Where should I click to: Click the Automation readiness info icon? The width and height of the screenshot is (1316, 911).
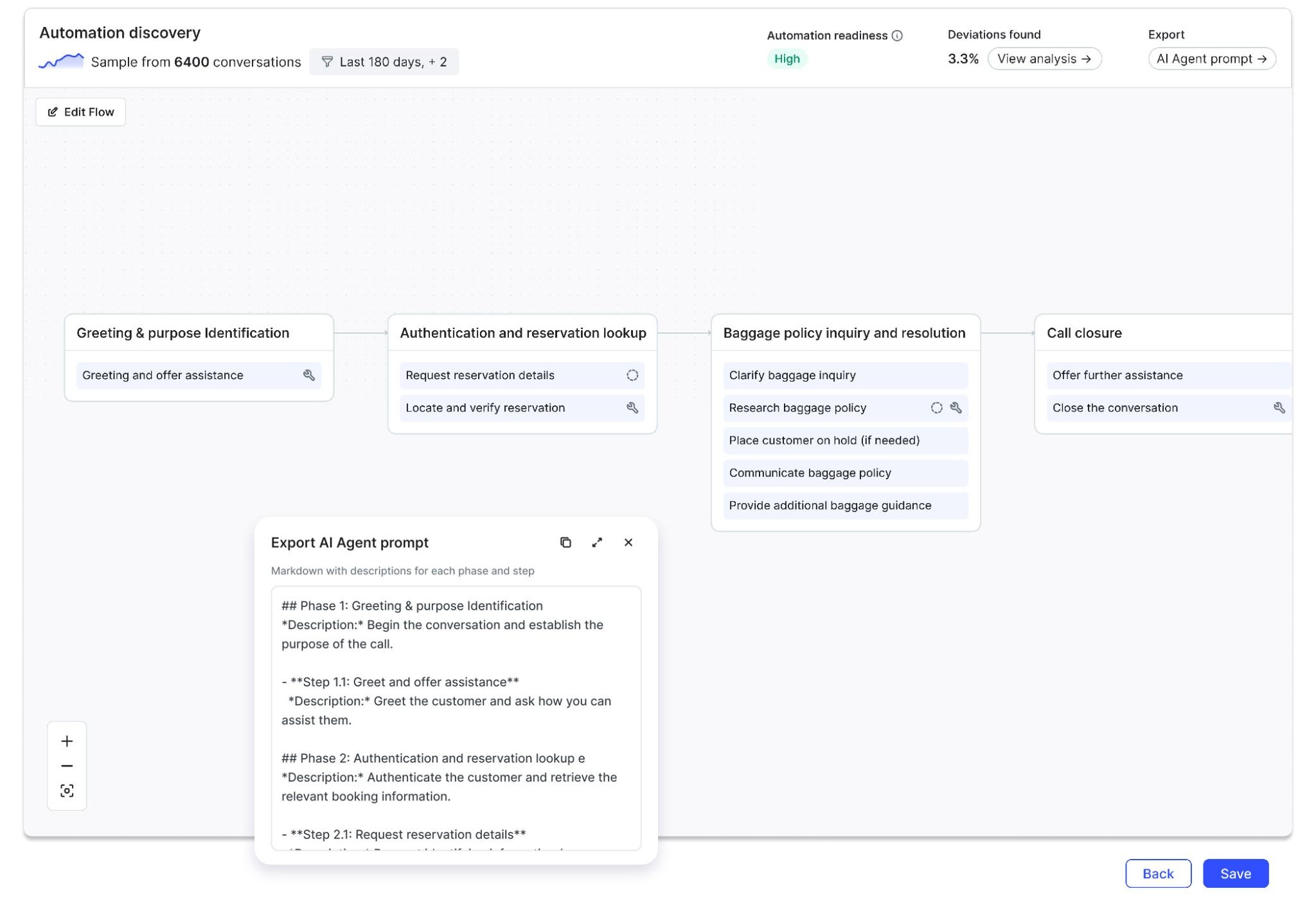pyautogui.click(x=897, y=36)
